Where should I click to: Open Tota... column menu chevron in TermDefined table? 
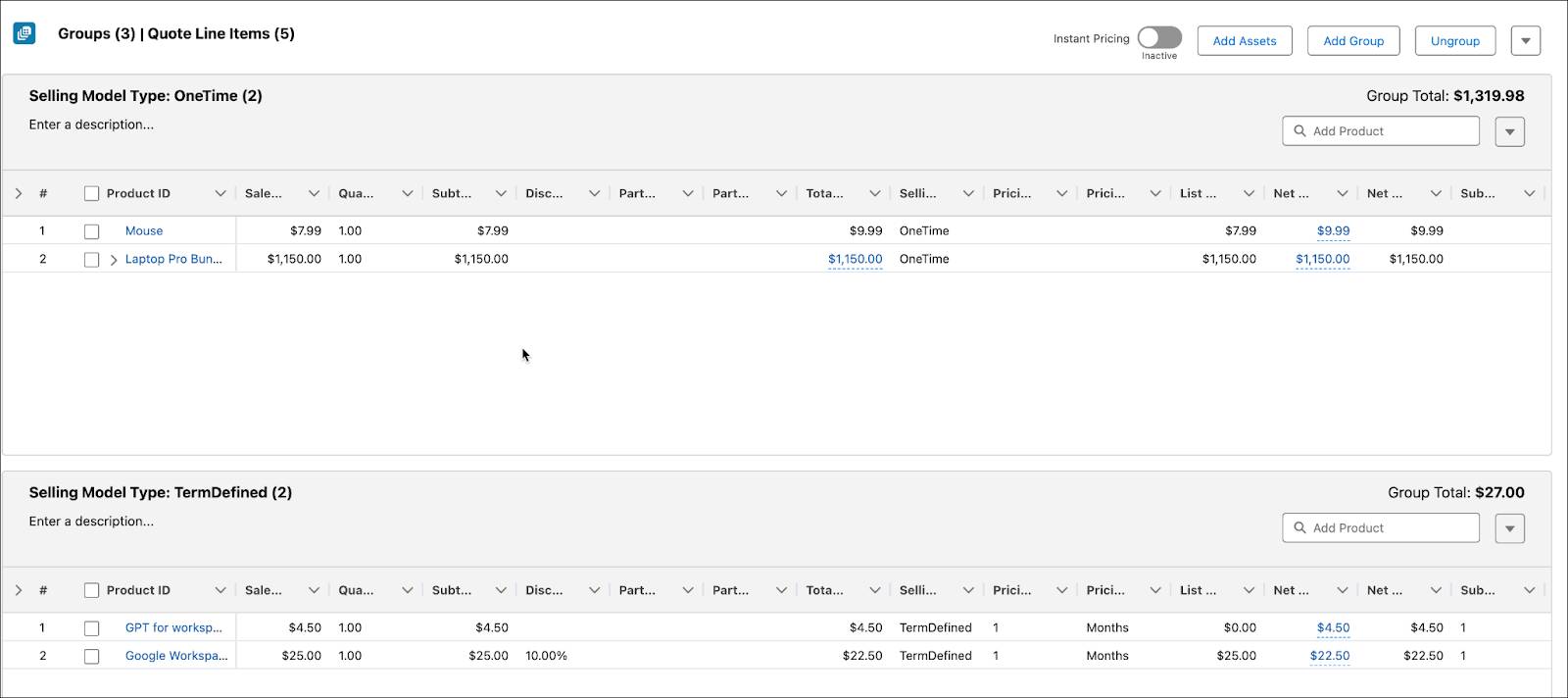(875, 590)
